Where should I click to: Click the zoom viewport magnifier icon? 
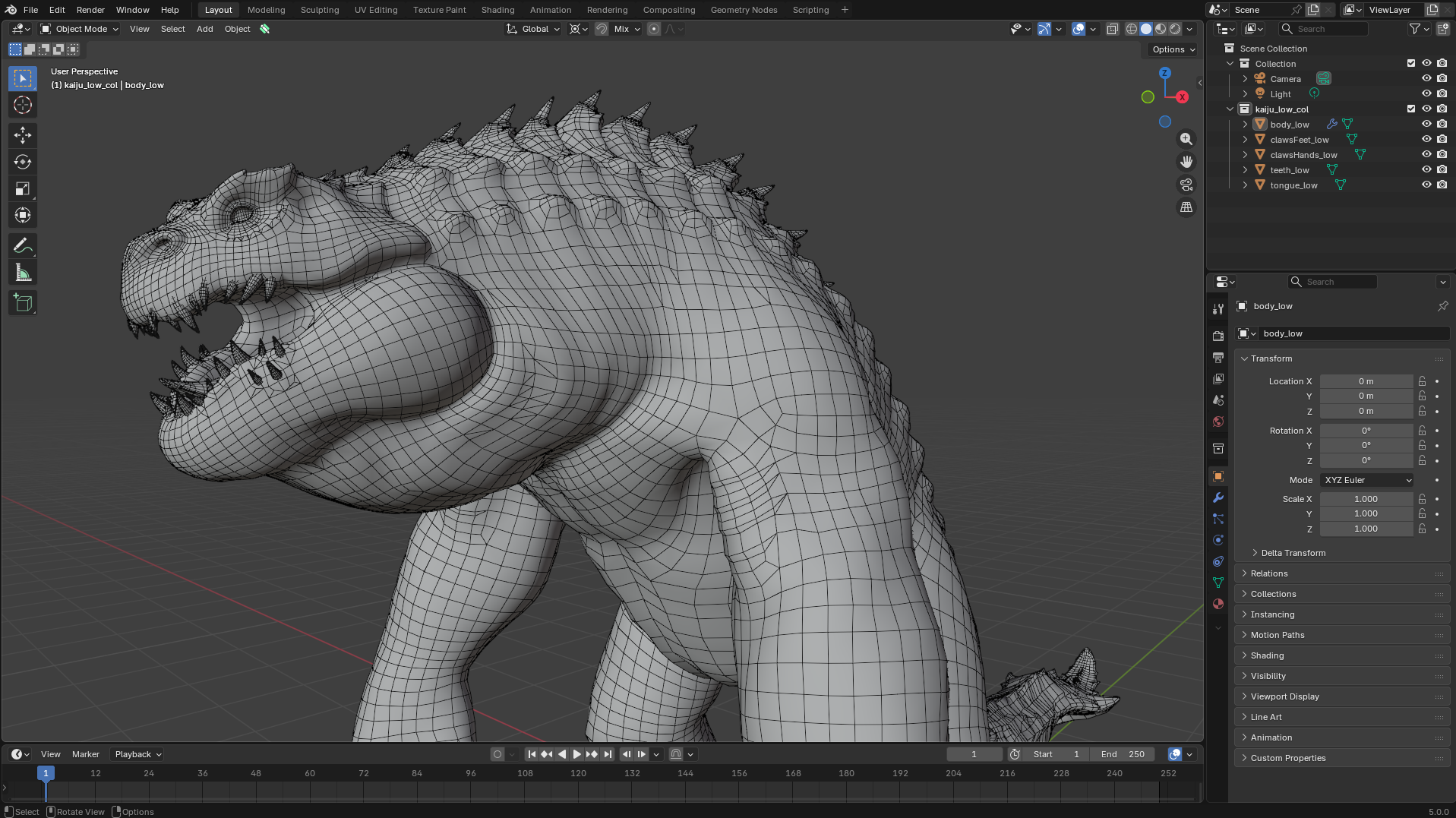tap(1186, 139)
